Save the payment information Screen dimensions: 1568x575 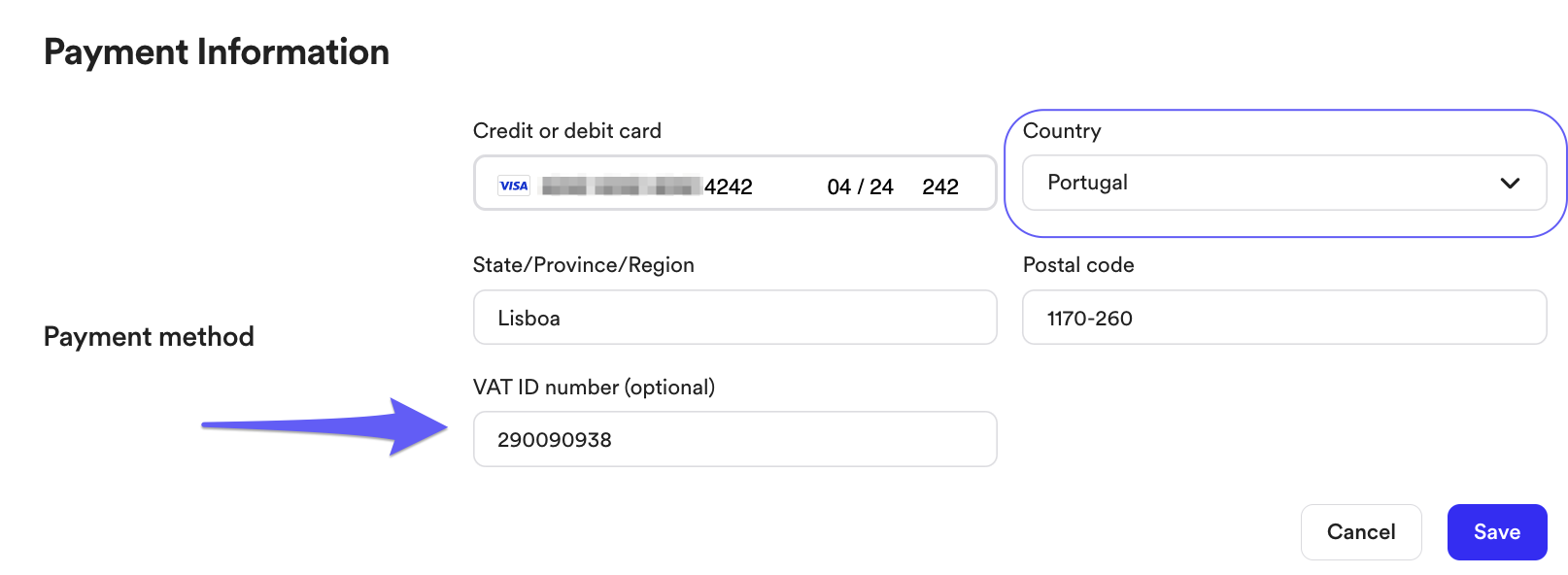(x=1496, y=532)
